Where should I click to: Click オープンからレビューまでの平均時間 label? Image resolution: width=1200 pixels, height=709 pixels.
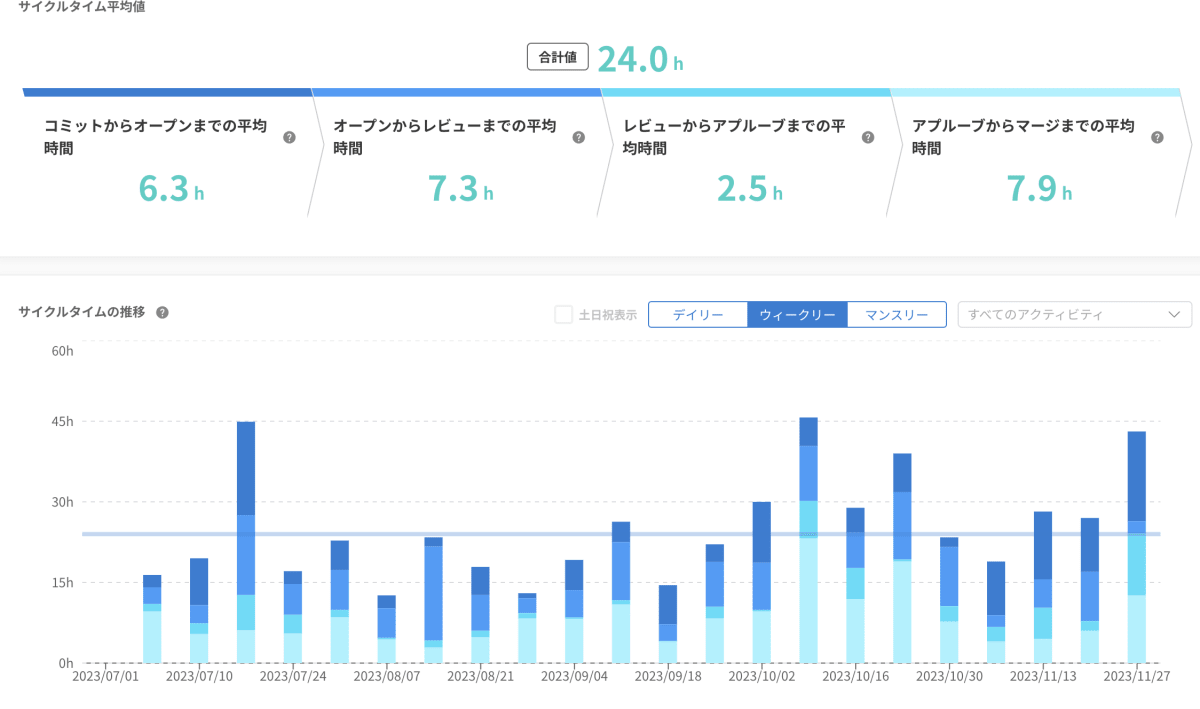445,137
